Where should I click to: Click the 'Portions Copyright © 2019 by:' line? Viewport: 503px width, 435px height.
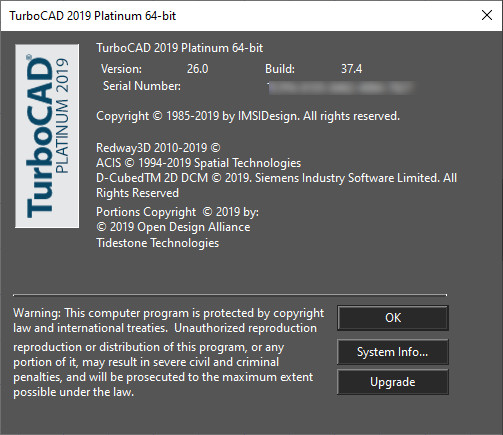point(177,212)
